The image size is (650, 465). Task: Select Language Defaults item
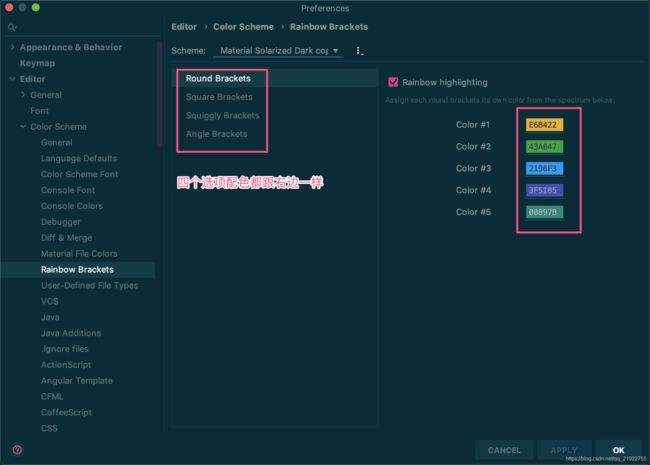click(79, 158)
